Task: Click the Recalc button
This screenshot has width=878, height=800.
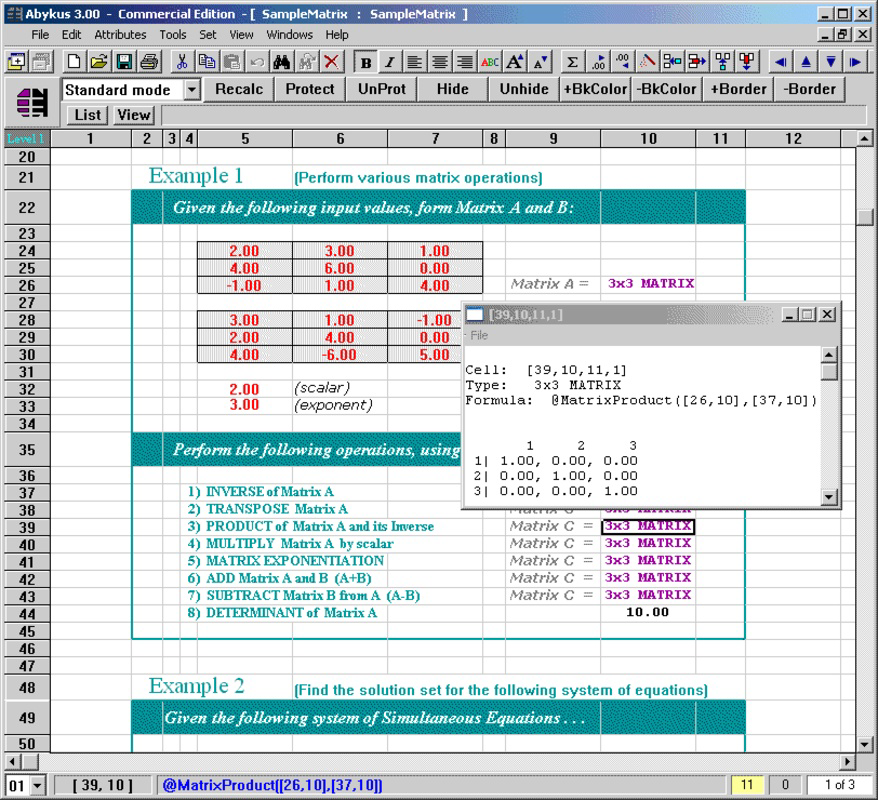Action: pos(239,90)
